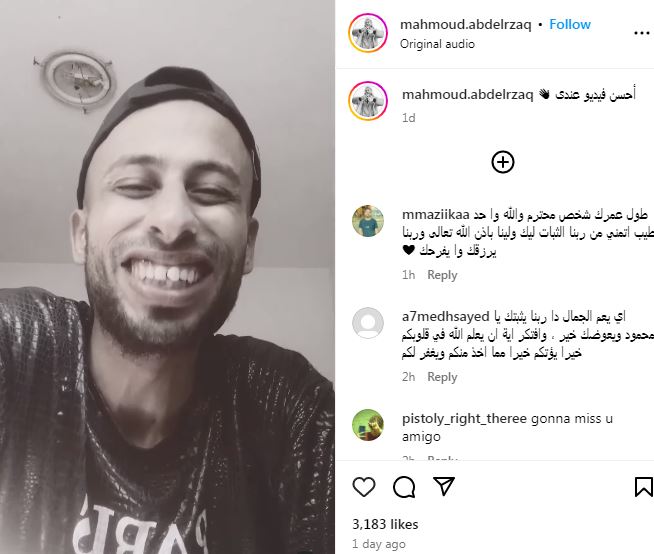Pause the selfie video
Screen dimensions: 654x554
click(x=167, y=277)
